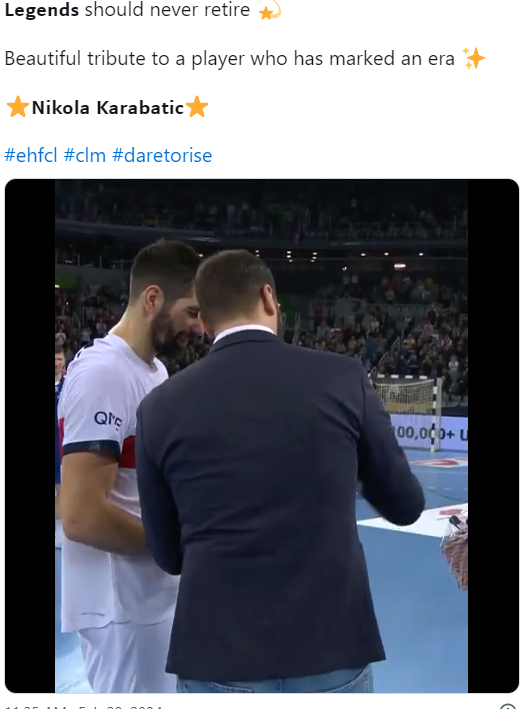The height and width of the screenshot is (709, 521).
Task: Play the Karabatic tribute video
Action: [261, 436]
